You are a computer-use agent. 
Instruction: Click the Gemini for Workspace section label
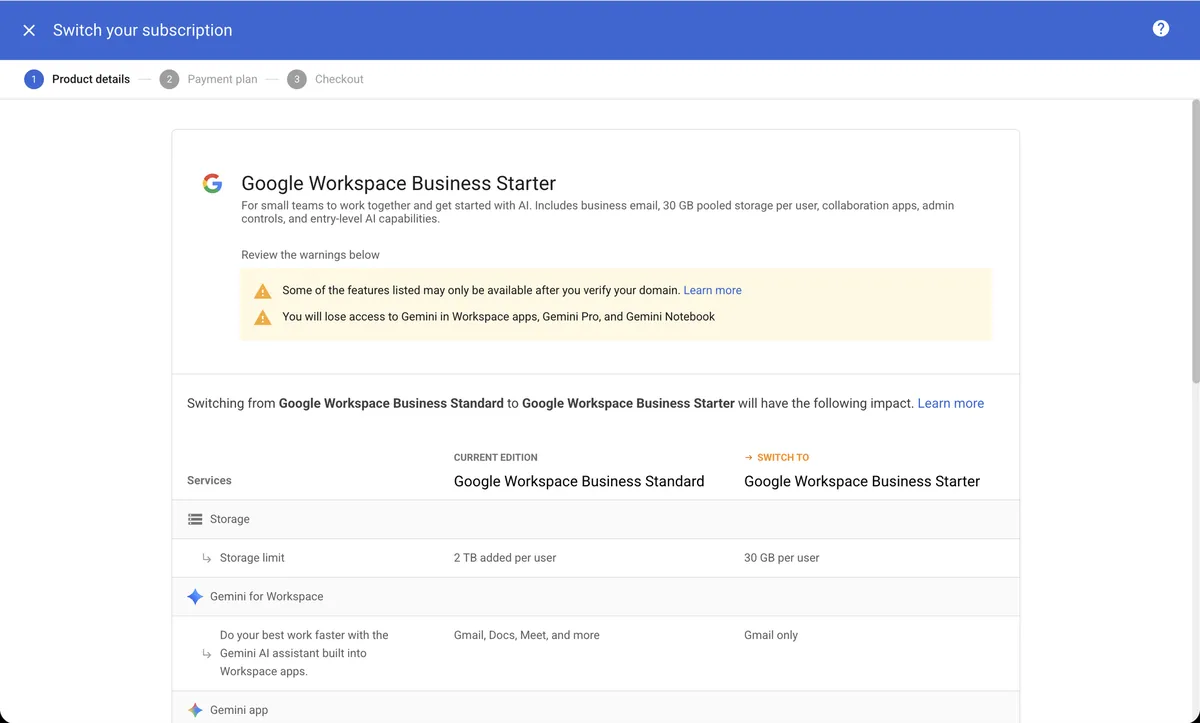267,596
